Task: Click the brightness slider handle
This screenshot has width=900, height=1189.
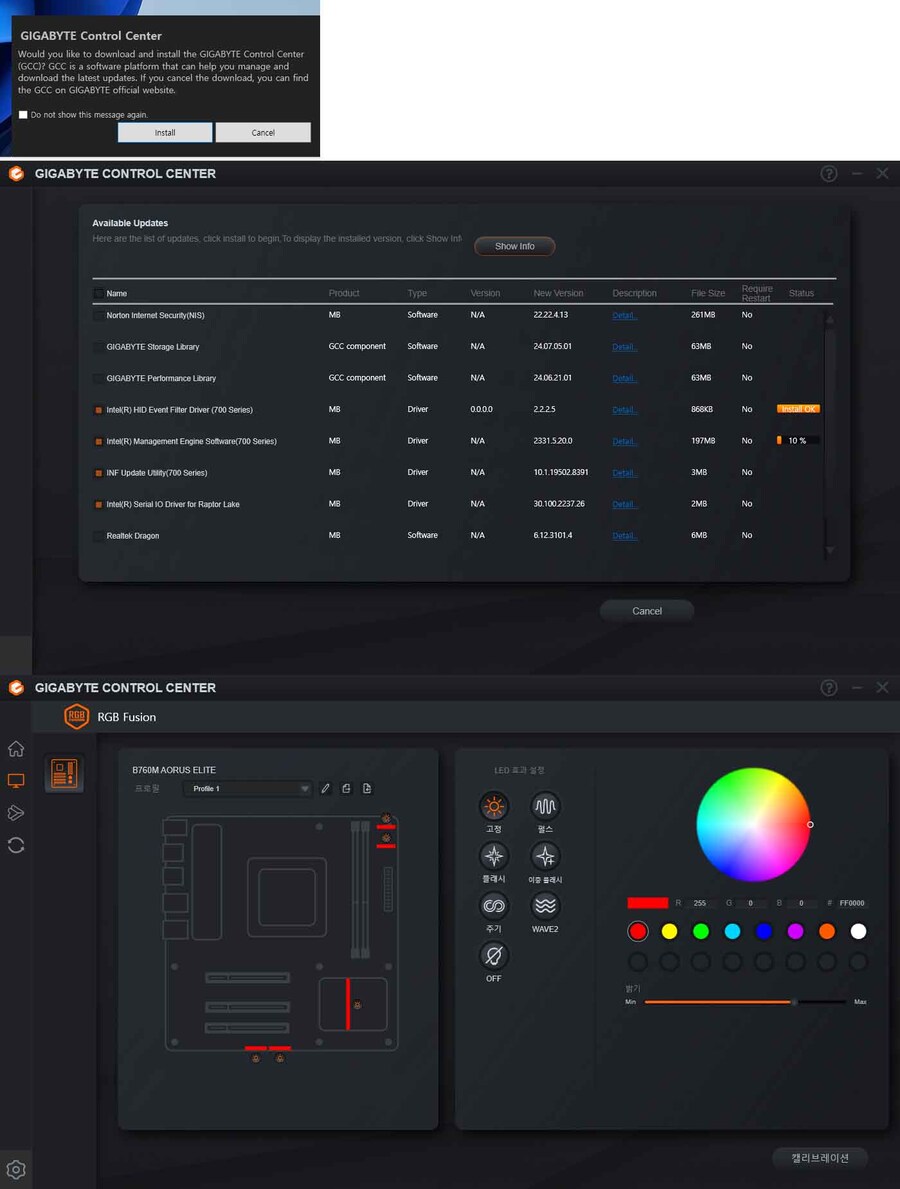Action: tap(794, 1001)
